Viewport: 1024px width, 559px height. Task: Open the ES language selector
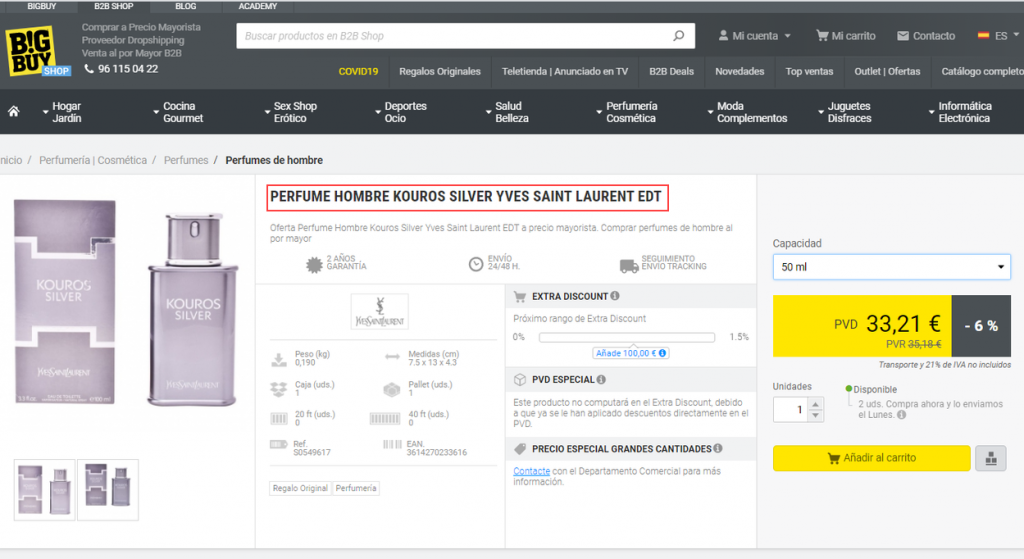pos(997,36)
